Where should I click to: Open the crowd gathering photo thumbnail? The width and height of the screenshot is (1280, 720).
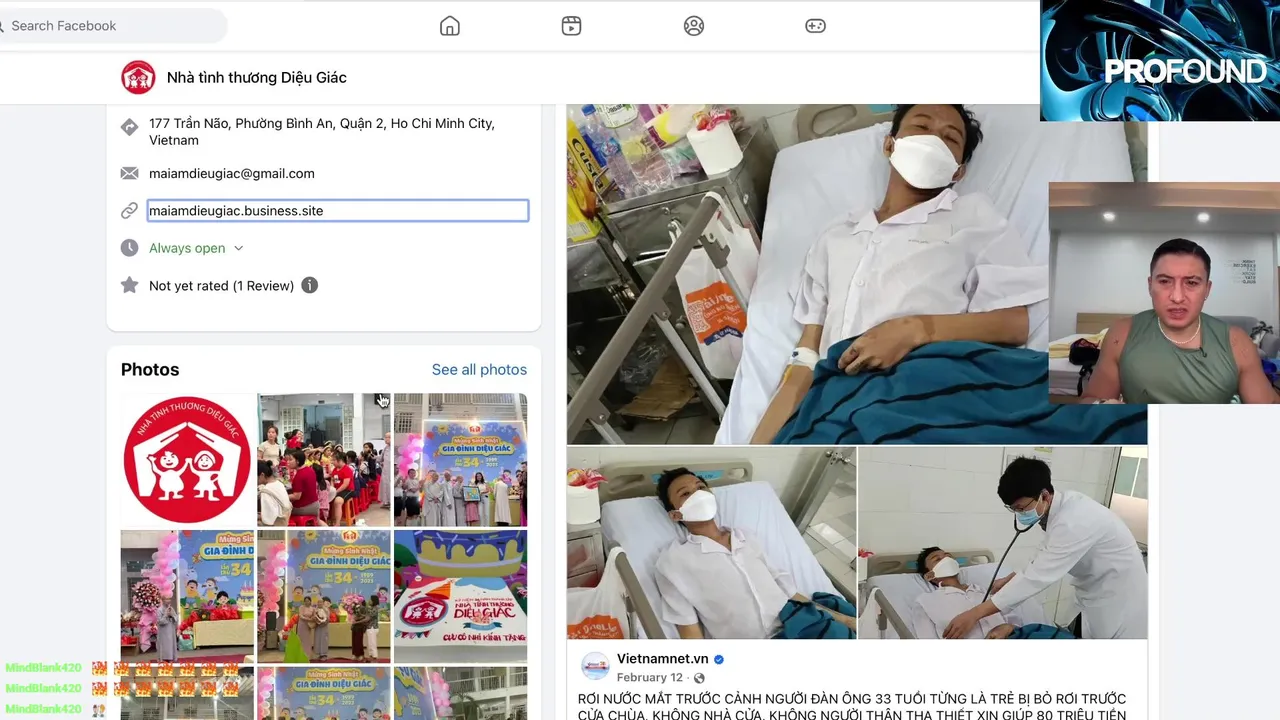pyautogui.click(x=324, y=460)
